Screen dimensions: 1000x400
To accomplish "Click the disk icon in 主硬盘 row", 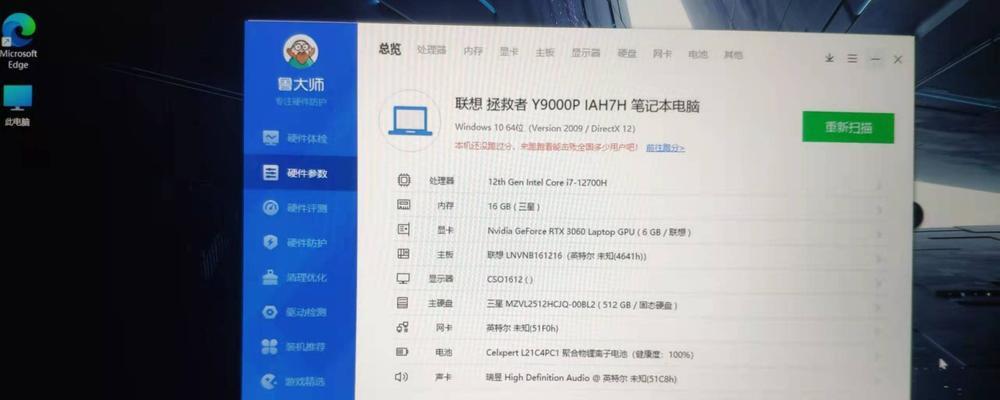I will coord(402,303).
